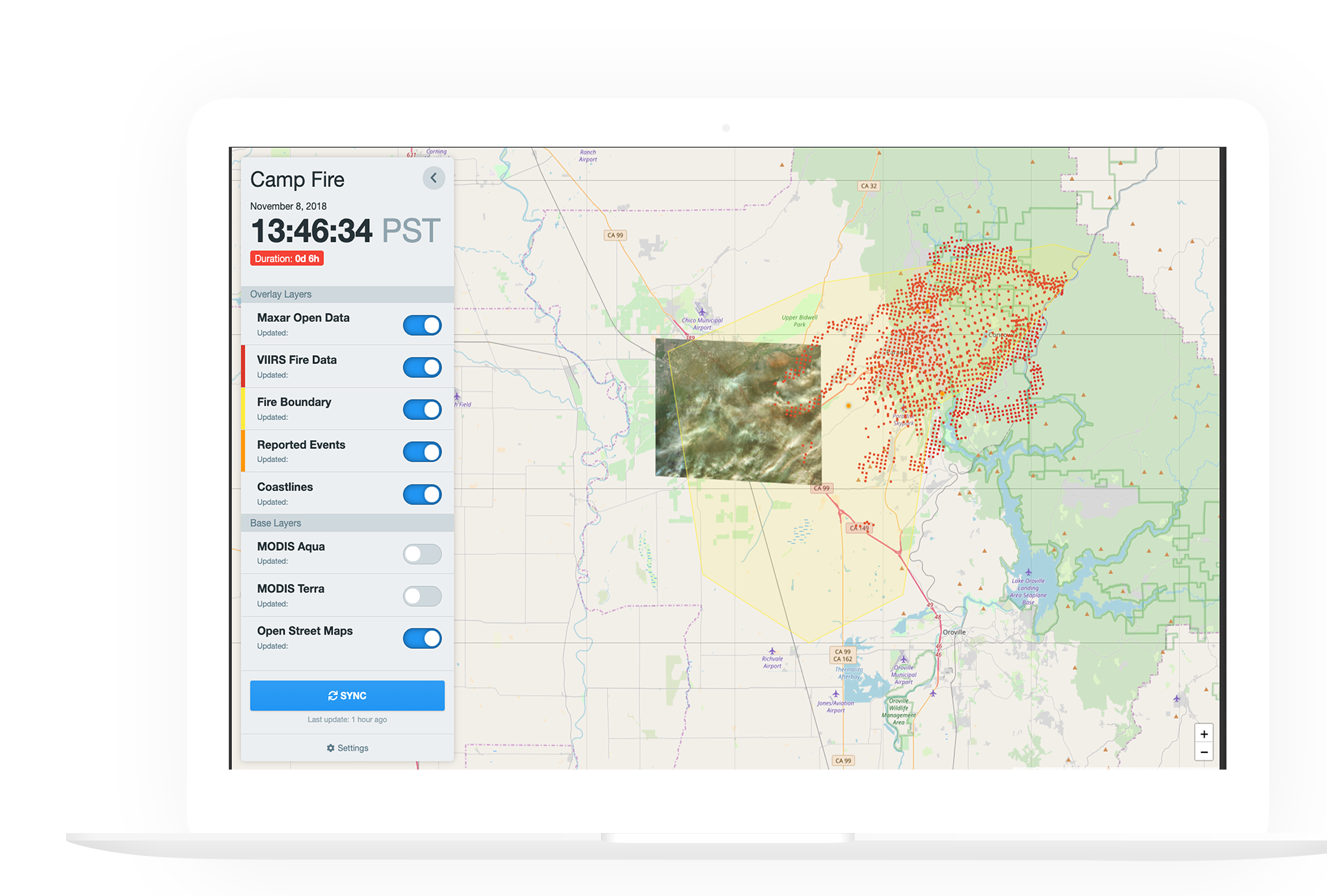
Task: Click the SYNC button
Action: 347,696
